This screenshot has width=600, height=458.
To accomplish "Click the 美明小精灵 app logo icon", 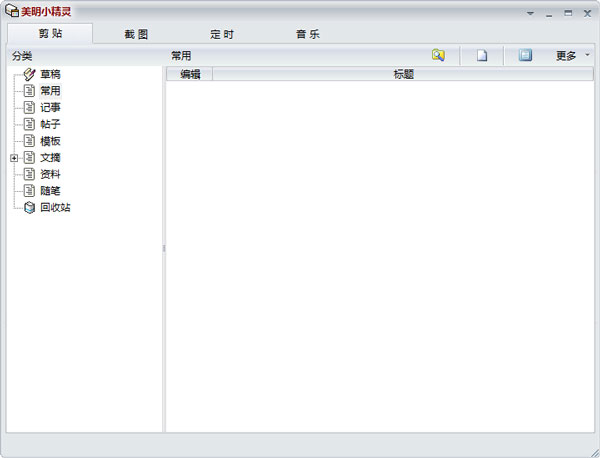I will coord(12,11).
